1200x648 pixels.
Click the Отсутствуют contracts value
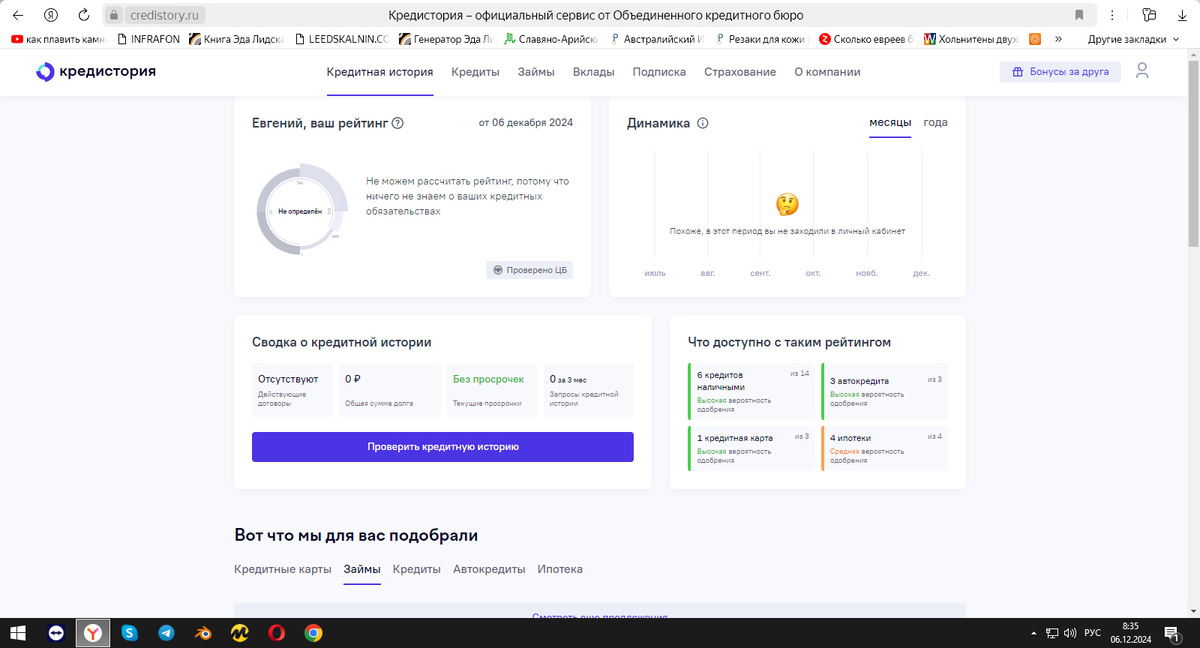[288, 379]
